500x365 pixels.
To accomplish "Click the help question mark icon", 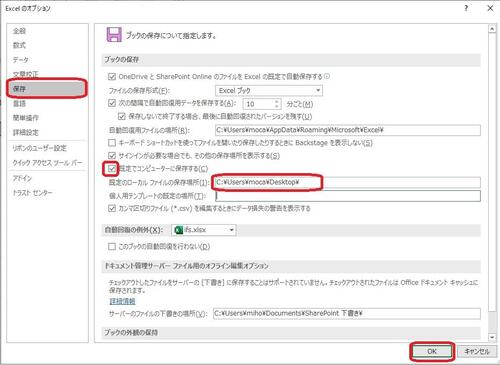I will (x=466, y=8).
